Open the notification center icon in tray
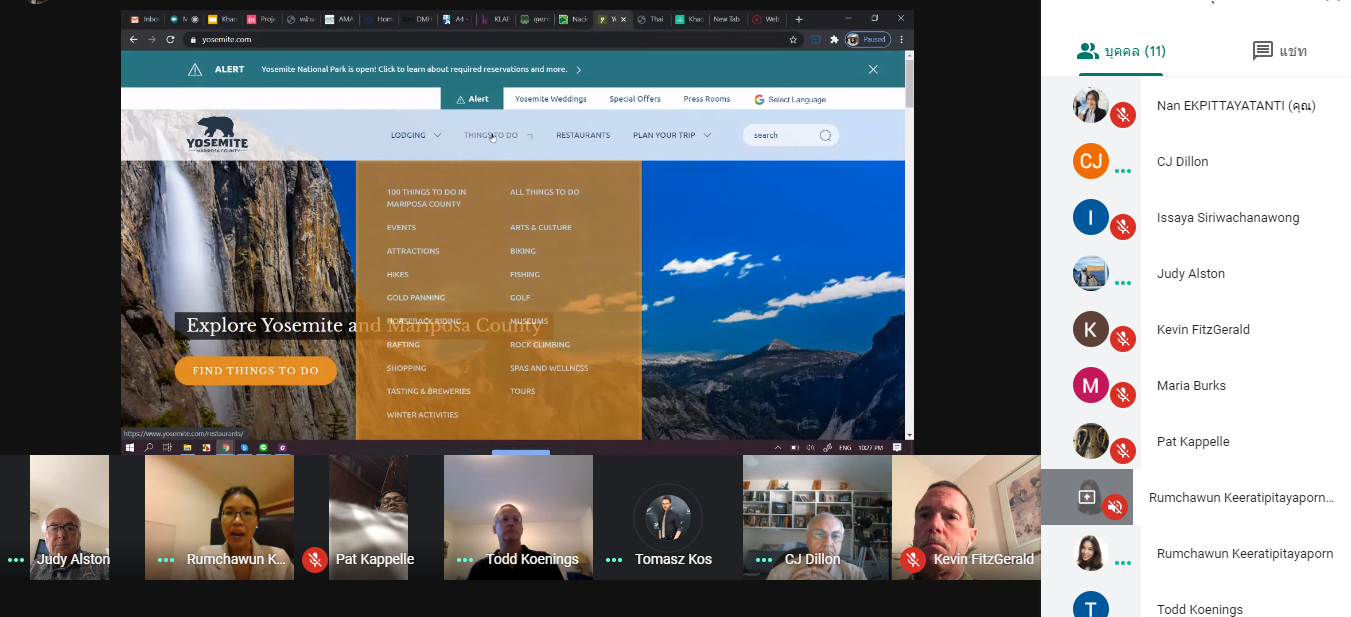The height and width of the screenshot is (617, 1351). 897,447
